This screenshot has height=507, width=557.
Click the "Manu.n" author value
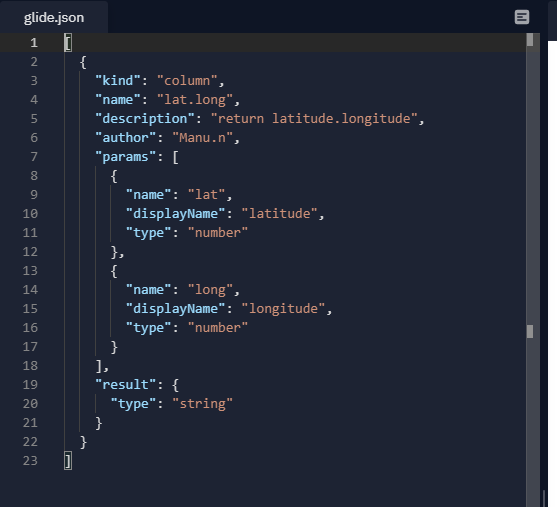[x=202, y=137]
